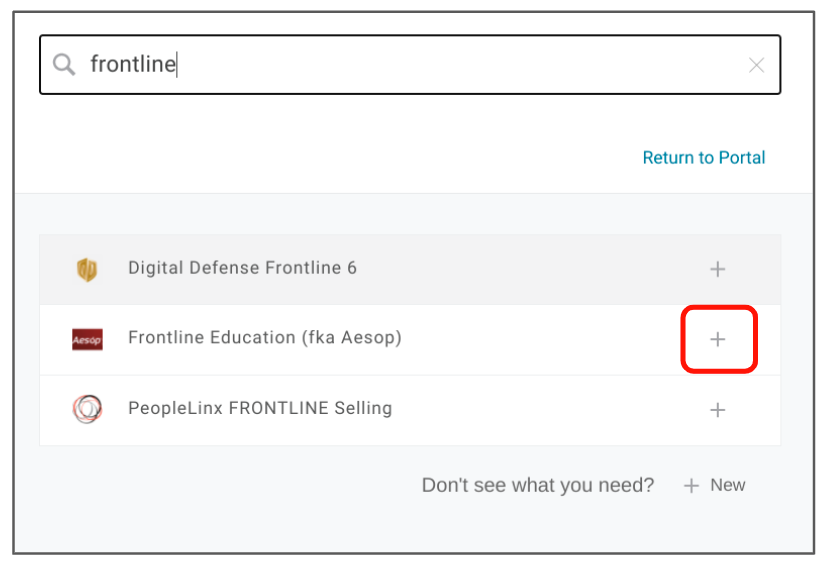Image resolution: width=829 pixels, height=567 pixels.
Task: Click the red Aesop logo
Action: click(87, 339)
